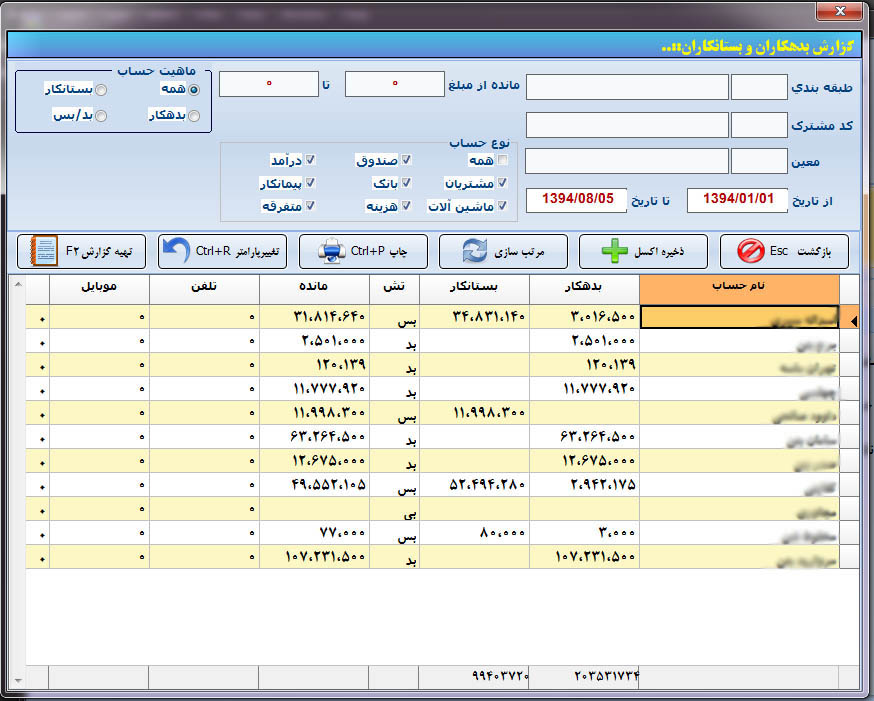Disable the پیمانکار account type checkbox
Viewport: 874px width, 701px height.
pos(311,183)
